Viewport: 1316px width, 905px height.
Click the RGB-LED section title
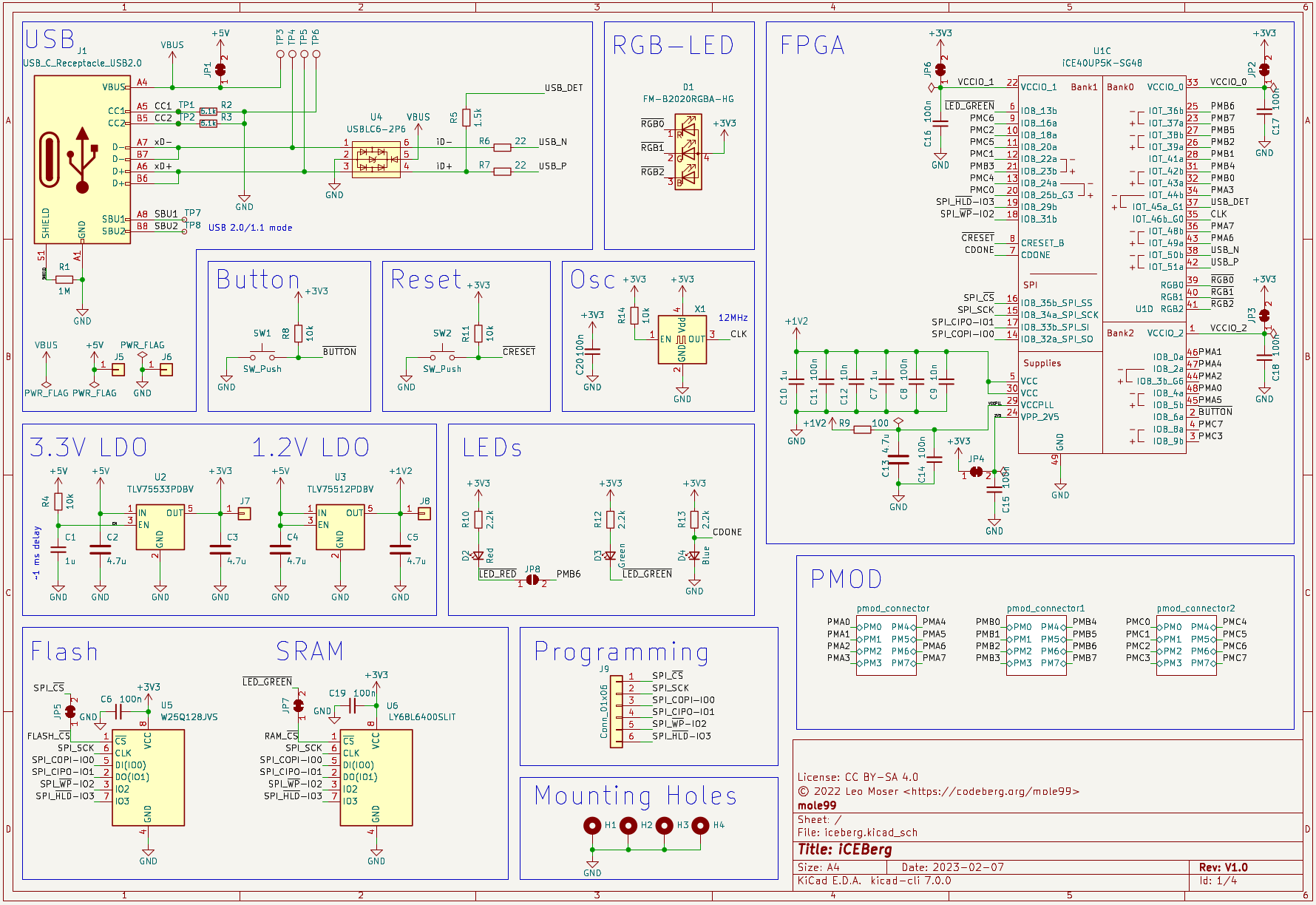pyautogui.click(x=674, y=46)
